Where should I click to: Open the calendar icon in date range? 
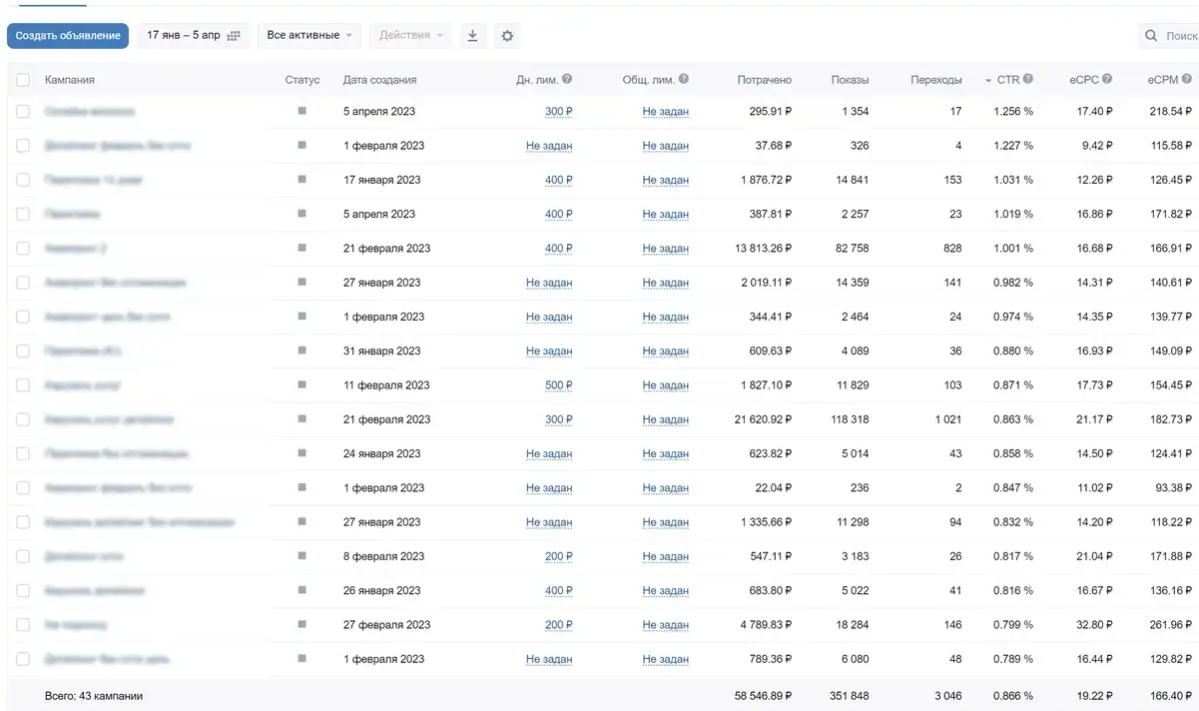point(234,35)
